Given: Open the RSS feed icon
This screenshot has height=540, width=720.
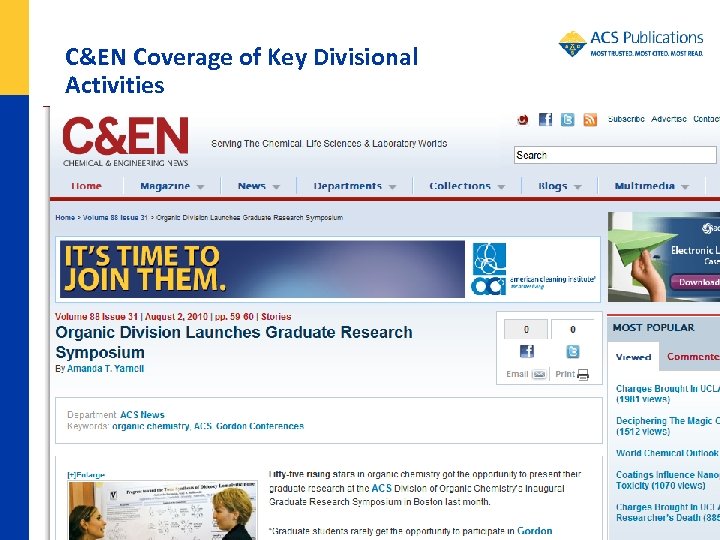Looking at the screenshot, I should coord(590,119).
